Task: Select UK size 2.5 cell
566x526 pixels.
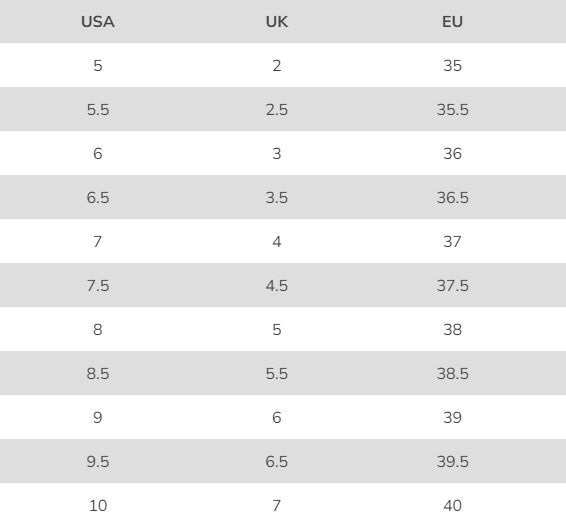Action: (277, 110)
